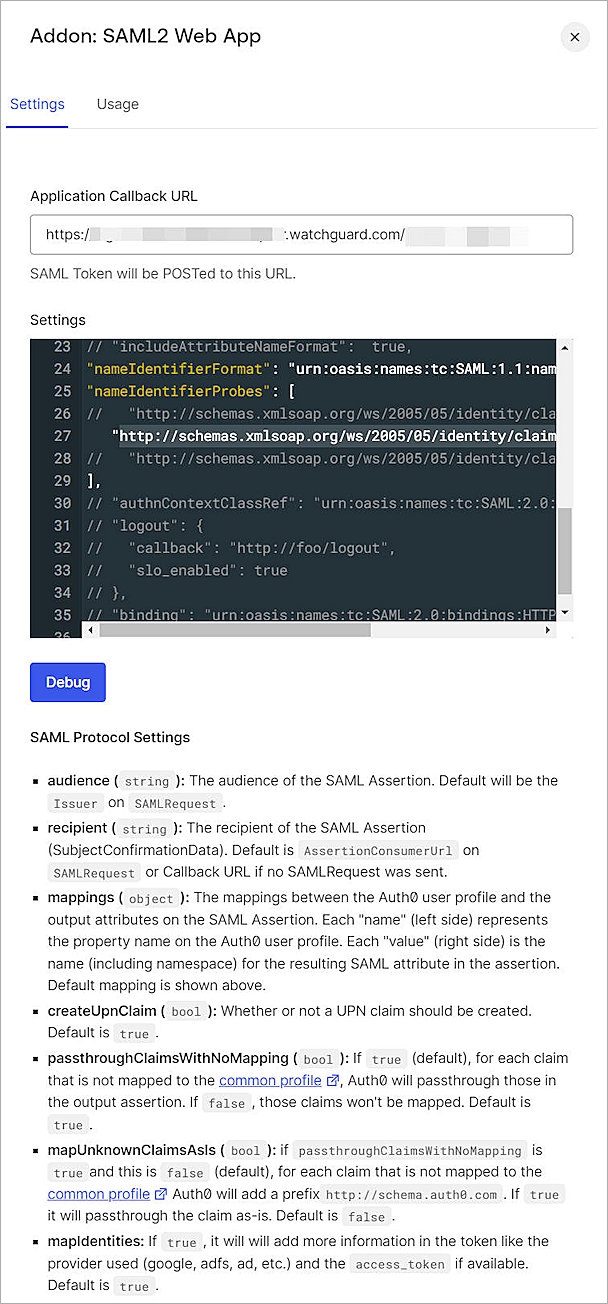Click the scroll-up arrow on the editor scrollbar
Image resolution: width=608 pixels, height=1304 pixels.
[564, 347]
